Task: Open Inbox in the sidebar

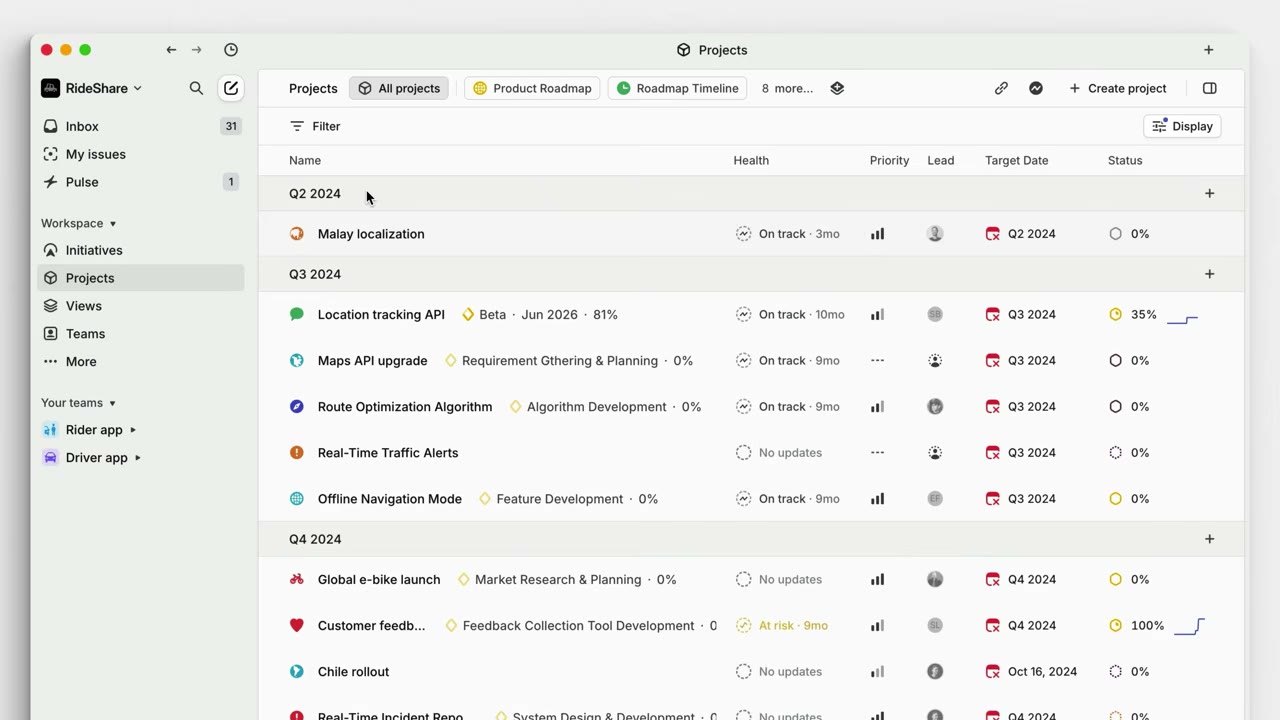Action: coord(141,126)
